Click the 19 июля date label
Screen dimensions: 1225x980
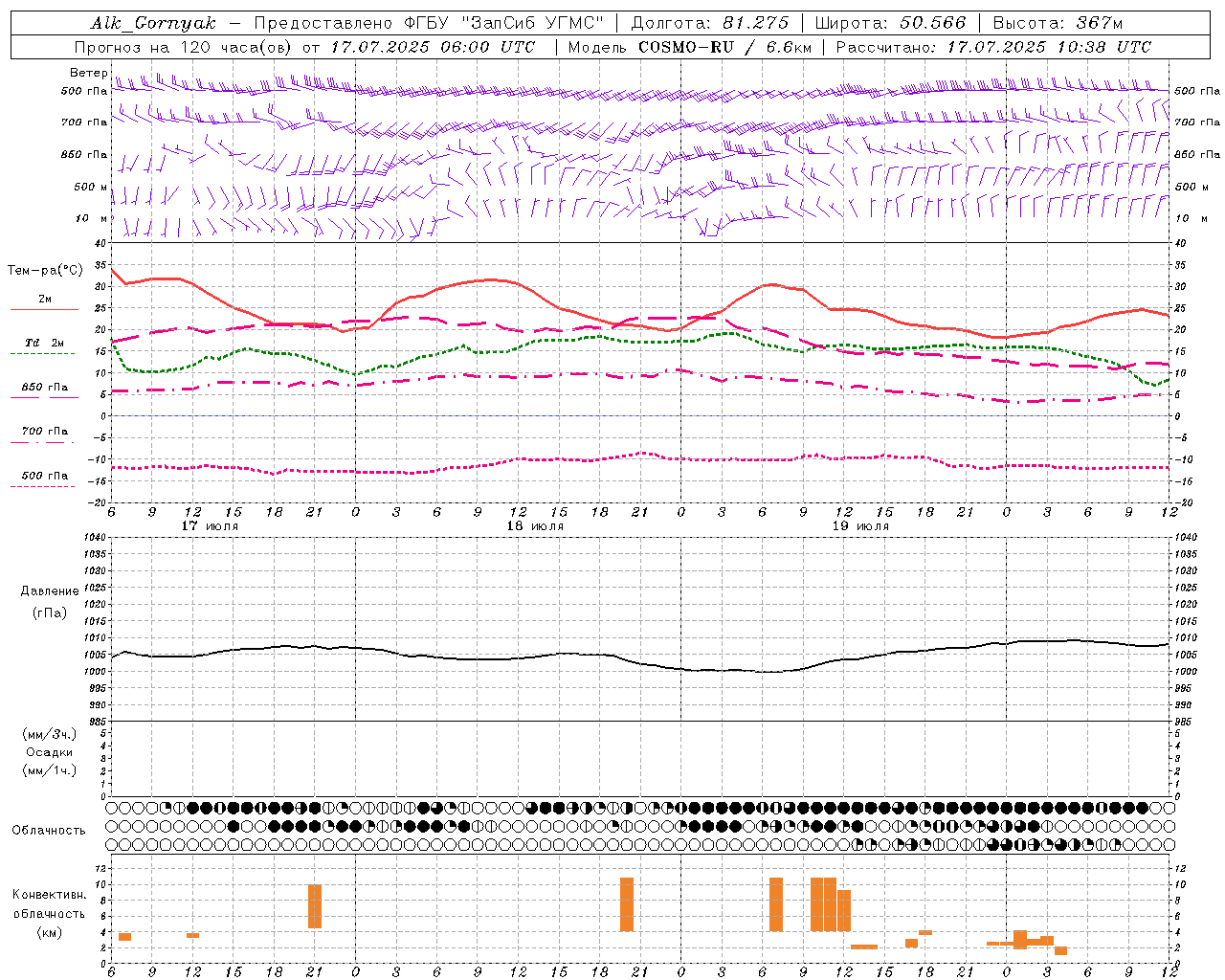(x=860, y=526)
